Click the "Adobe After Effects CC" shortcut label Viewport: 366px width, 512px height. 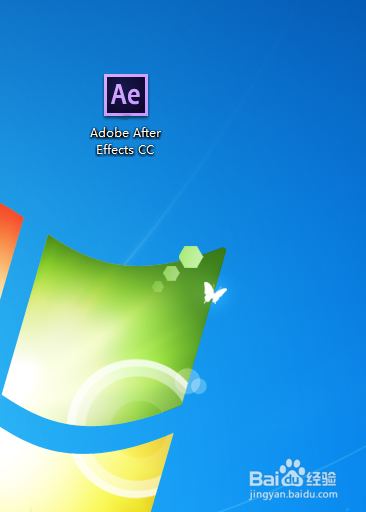point(125,141)
